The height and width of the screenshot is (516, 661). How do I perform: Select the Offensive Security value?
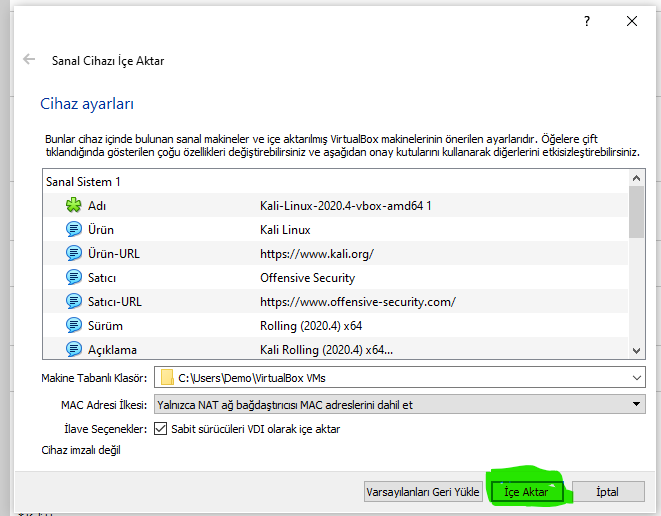(x=307, y=277)
